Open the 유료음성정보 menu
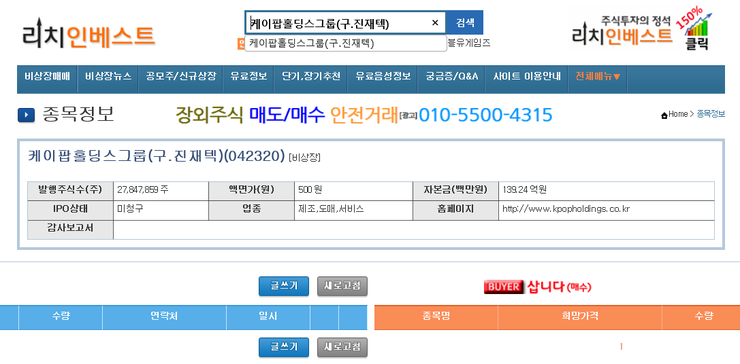The image size is (740, 364). coord(383,76)
